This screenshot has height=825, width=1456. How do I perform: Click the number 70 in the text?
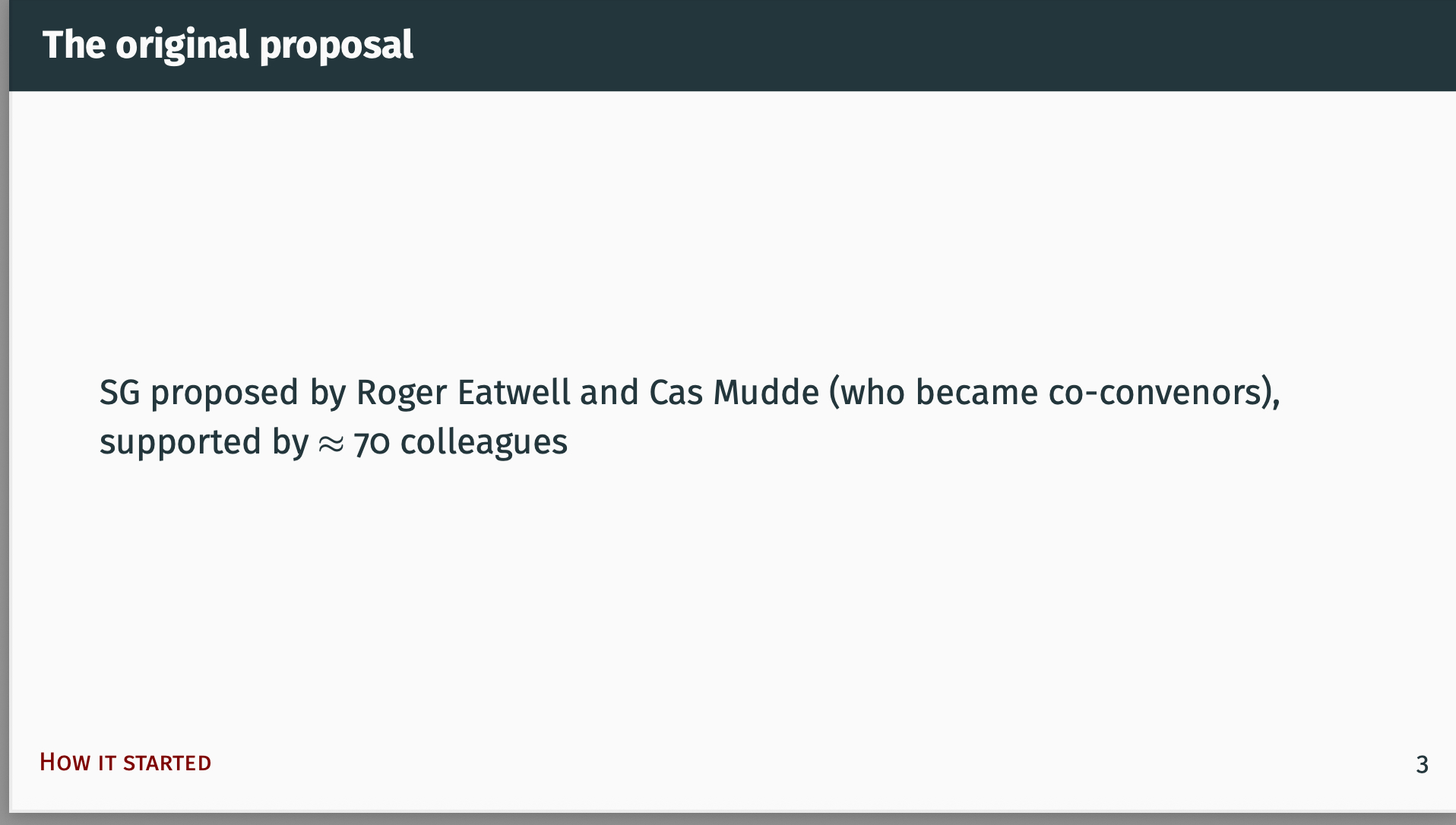click(x=372, y=443)
